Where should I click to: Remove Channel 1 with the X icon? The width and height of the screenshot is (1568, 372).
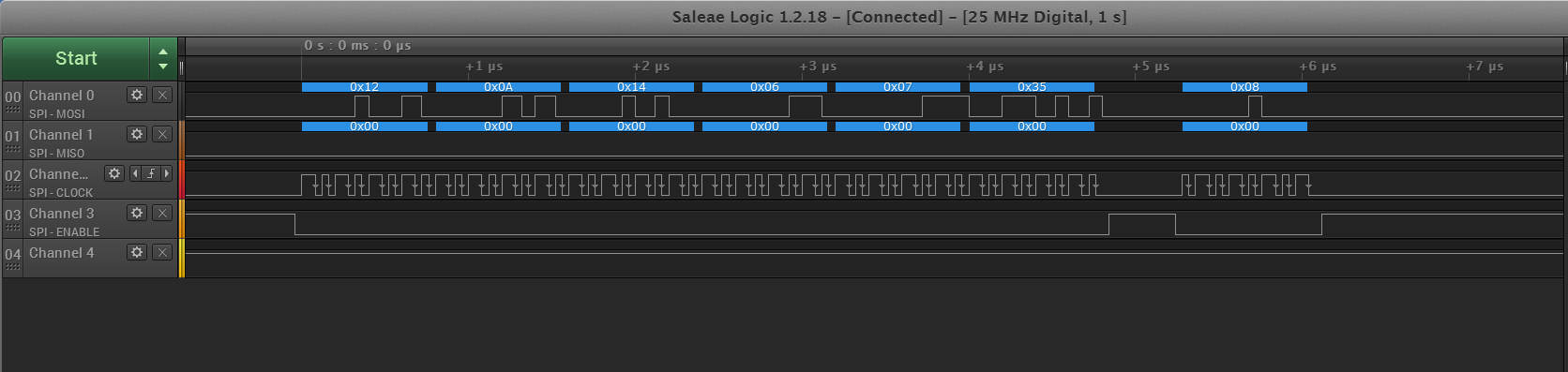click(x=162, y=134)
